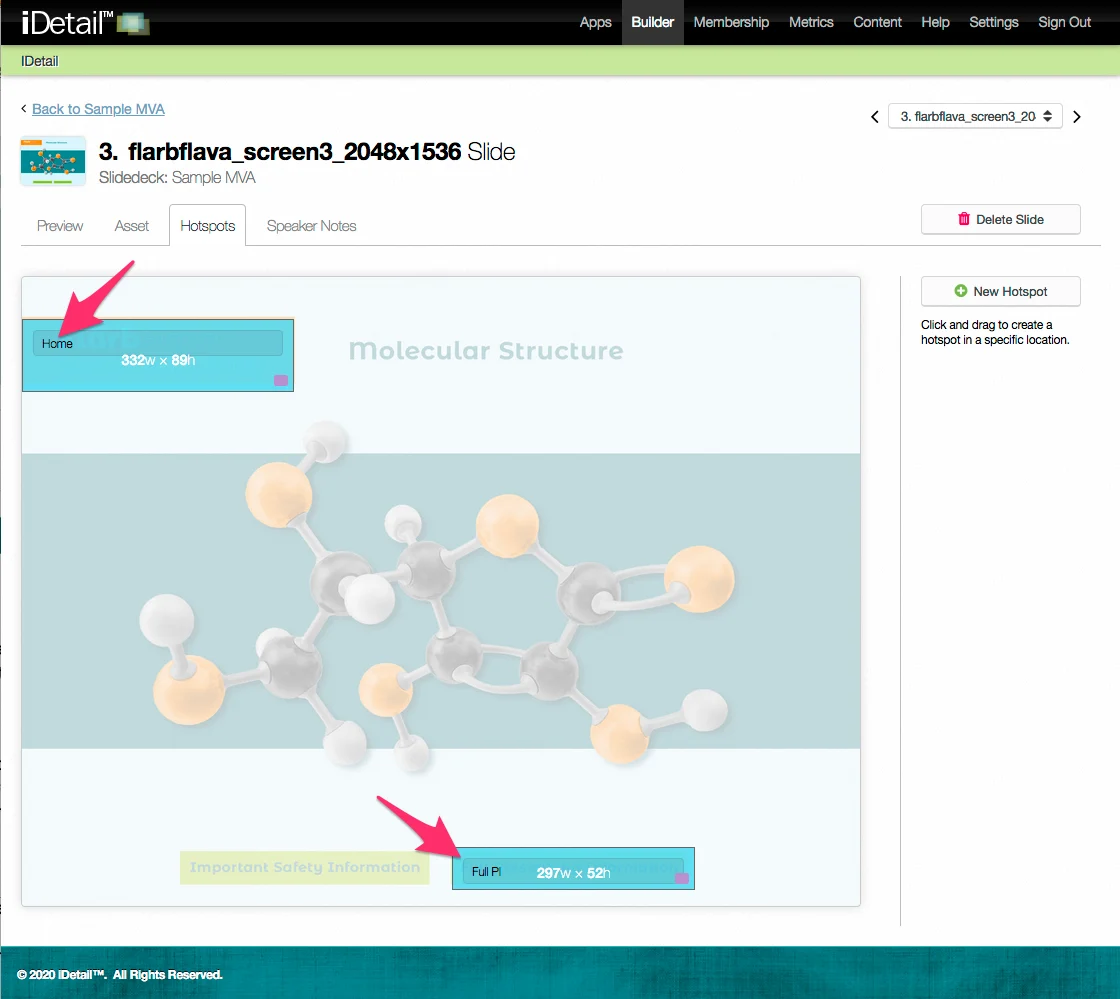Click the small back chevron before Back link
The image size is (1120, 999).
click(24, 109)
